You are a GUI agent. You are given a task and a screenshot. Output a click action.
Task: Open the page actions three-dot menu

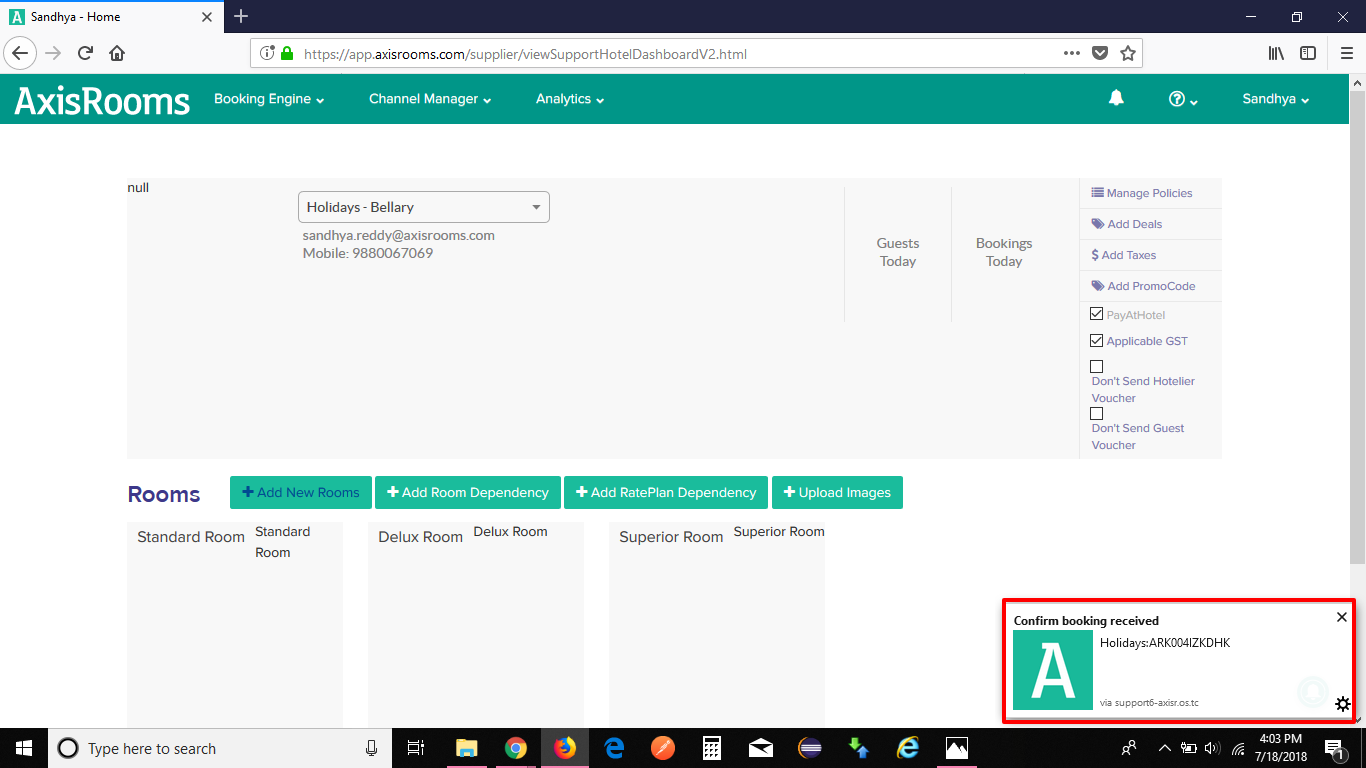(x=1071, y=53)
